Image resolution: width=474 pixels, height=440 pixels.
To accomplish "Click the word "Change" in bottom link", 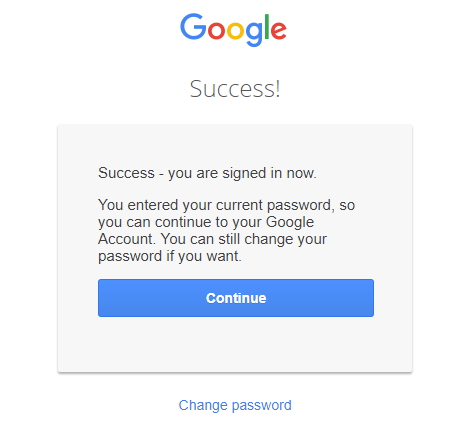I will tap(203, 405).
